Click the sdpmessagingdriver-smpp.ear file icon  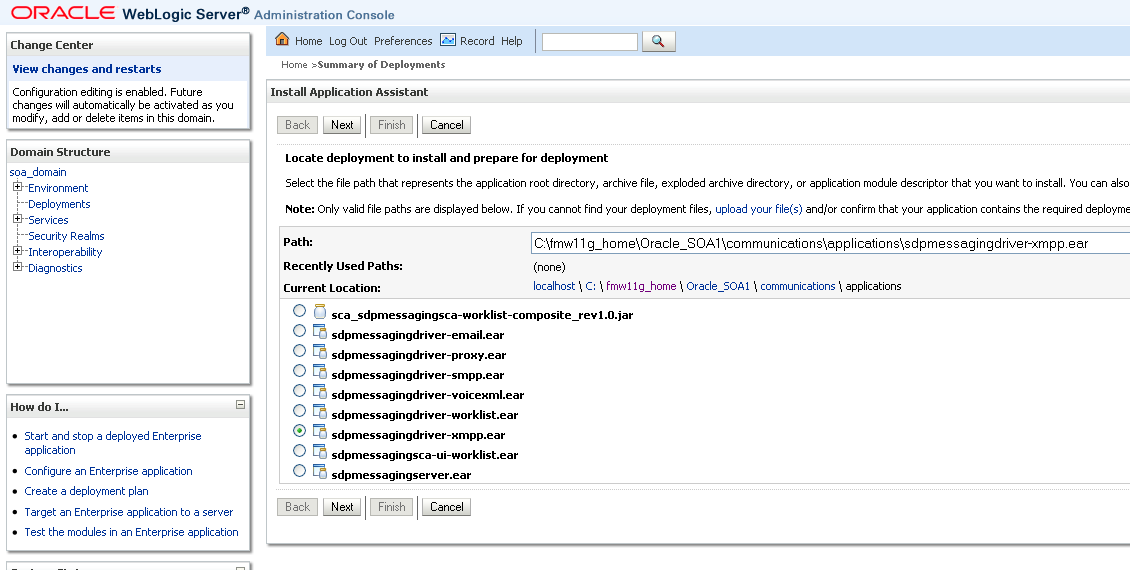[x=320, y=374]
